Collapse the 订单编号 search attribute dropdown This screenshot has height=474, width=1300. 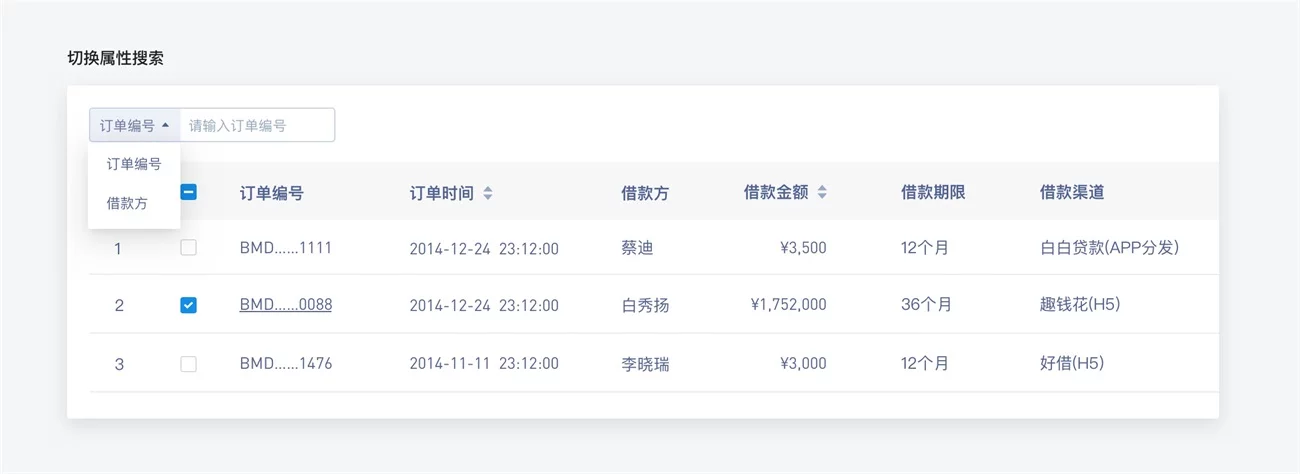[135, 125]
